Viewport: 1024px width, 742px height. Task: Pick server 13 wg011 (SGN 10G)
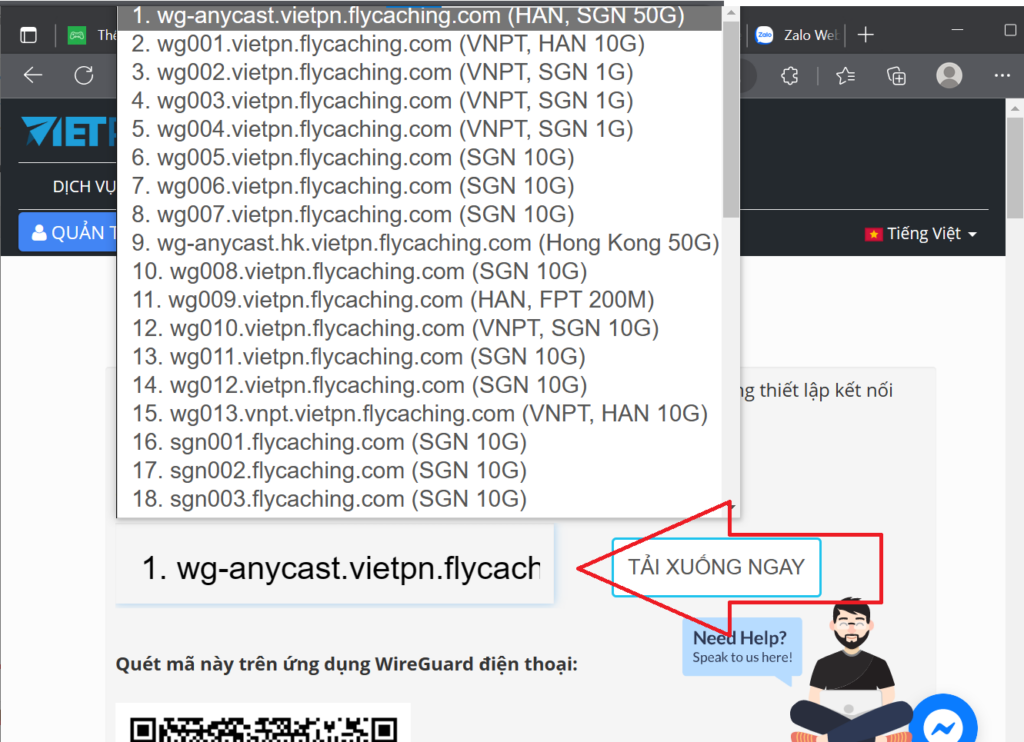pyautogui.click(x=419, y=357)
